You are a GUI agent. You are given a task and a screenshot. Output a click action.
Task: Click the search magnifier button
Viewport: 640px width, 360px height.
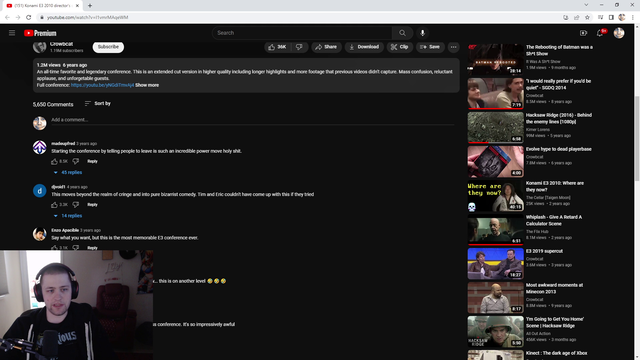coord(402,33)
